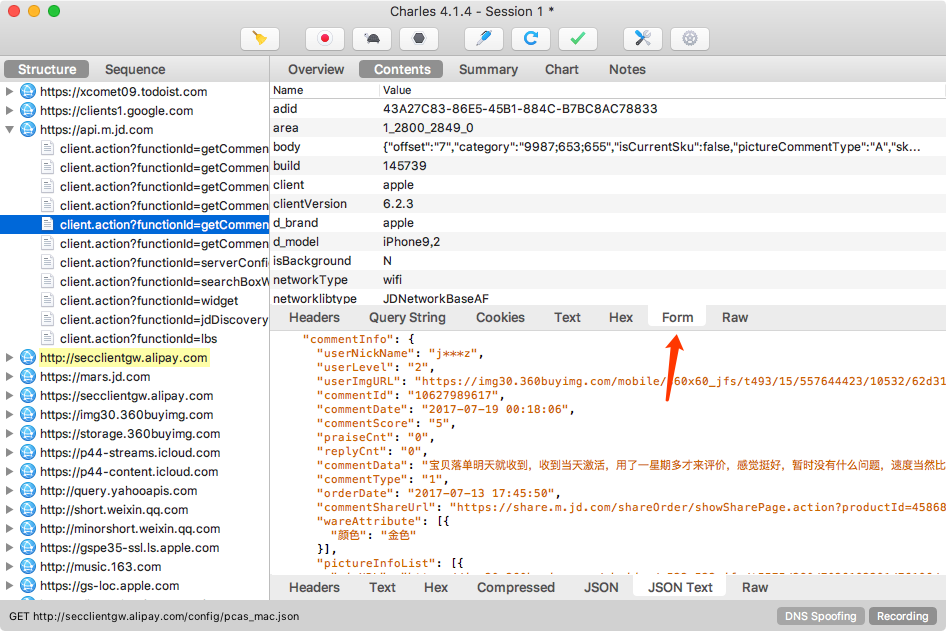Screen dimensions: 946x631
Task: Enable throttling with the turtle icon
Action: click(372, 38)
